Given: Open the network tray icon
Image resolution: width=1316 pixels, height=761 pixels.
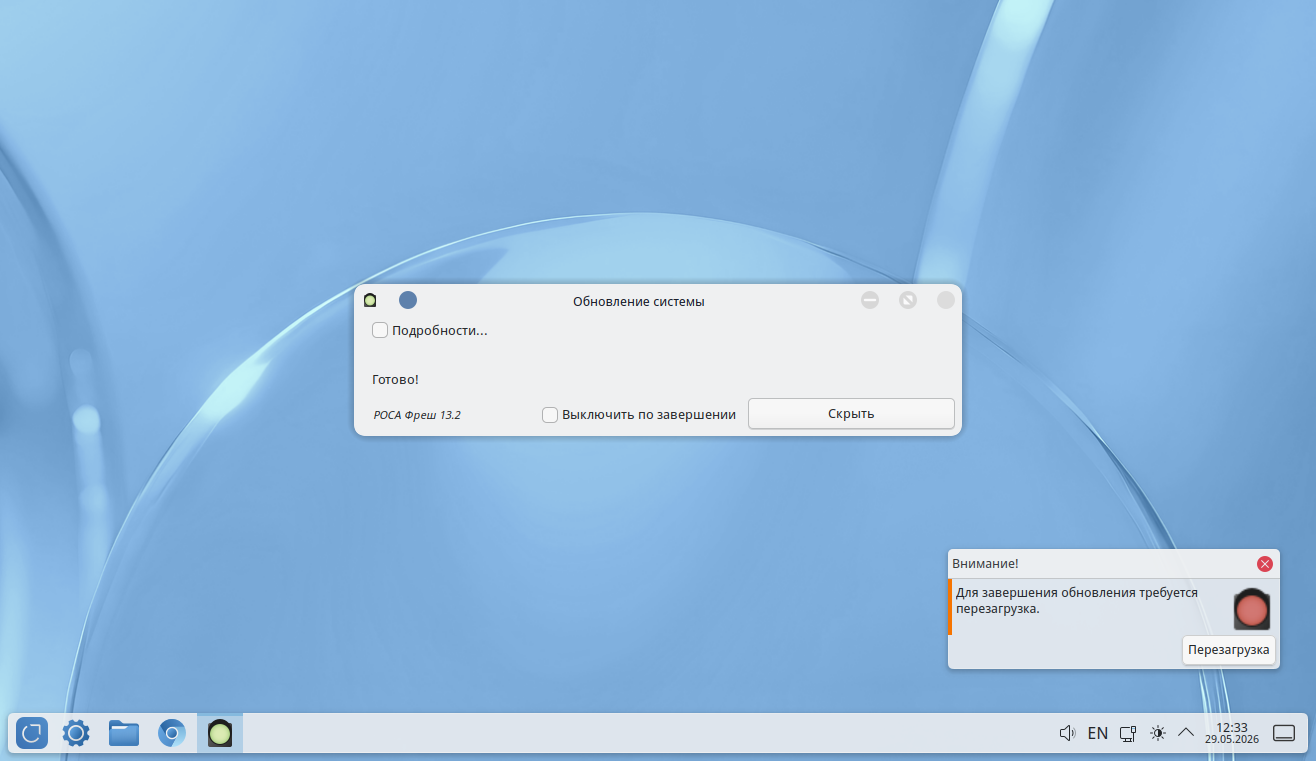Looking at the screenshot, I should (x=1127, y=733).
